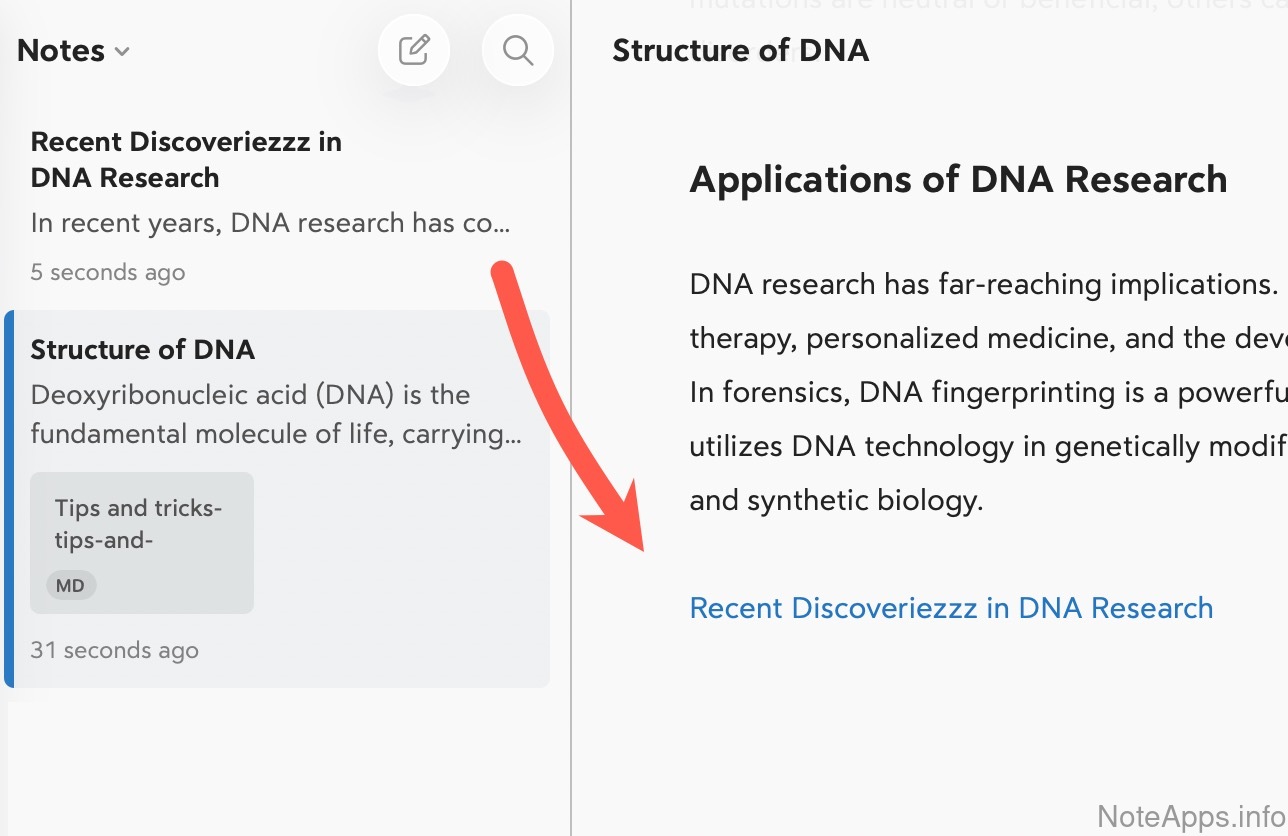Open search with the magnifying glass icon
Viewport: 1288px width, 836px height.
pos(517,50)
